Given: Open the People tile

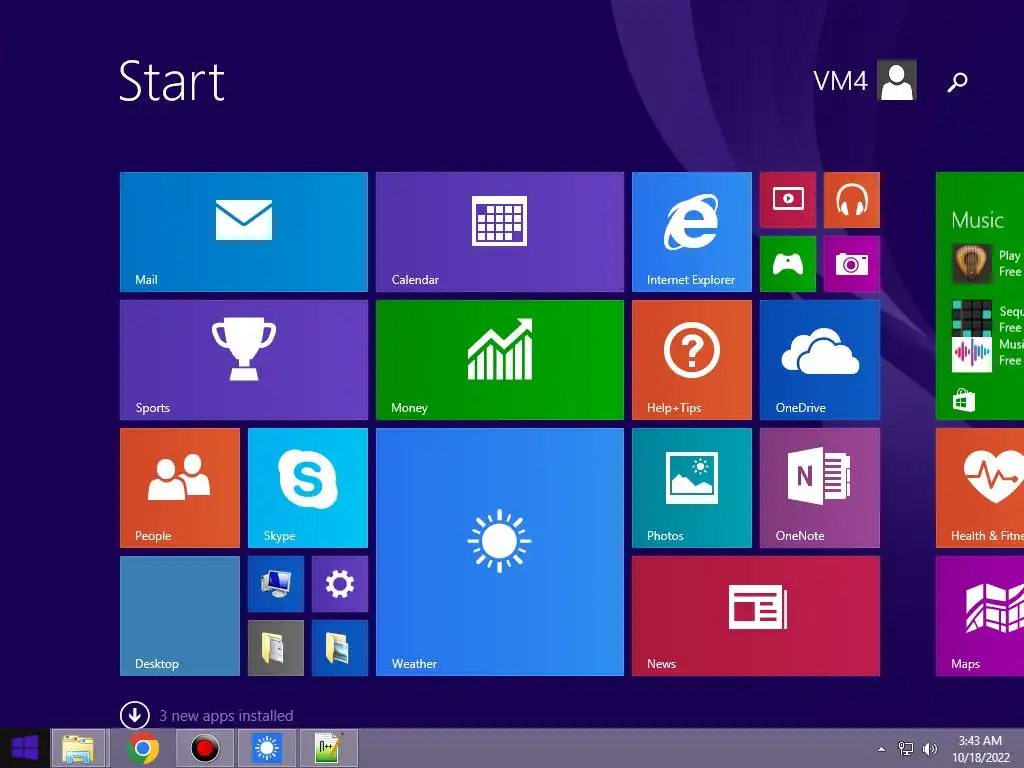Looking at the screenshot, I should [x=180, y=488].
